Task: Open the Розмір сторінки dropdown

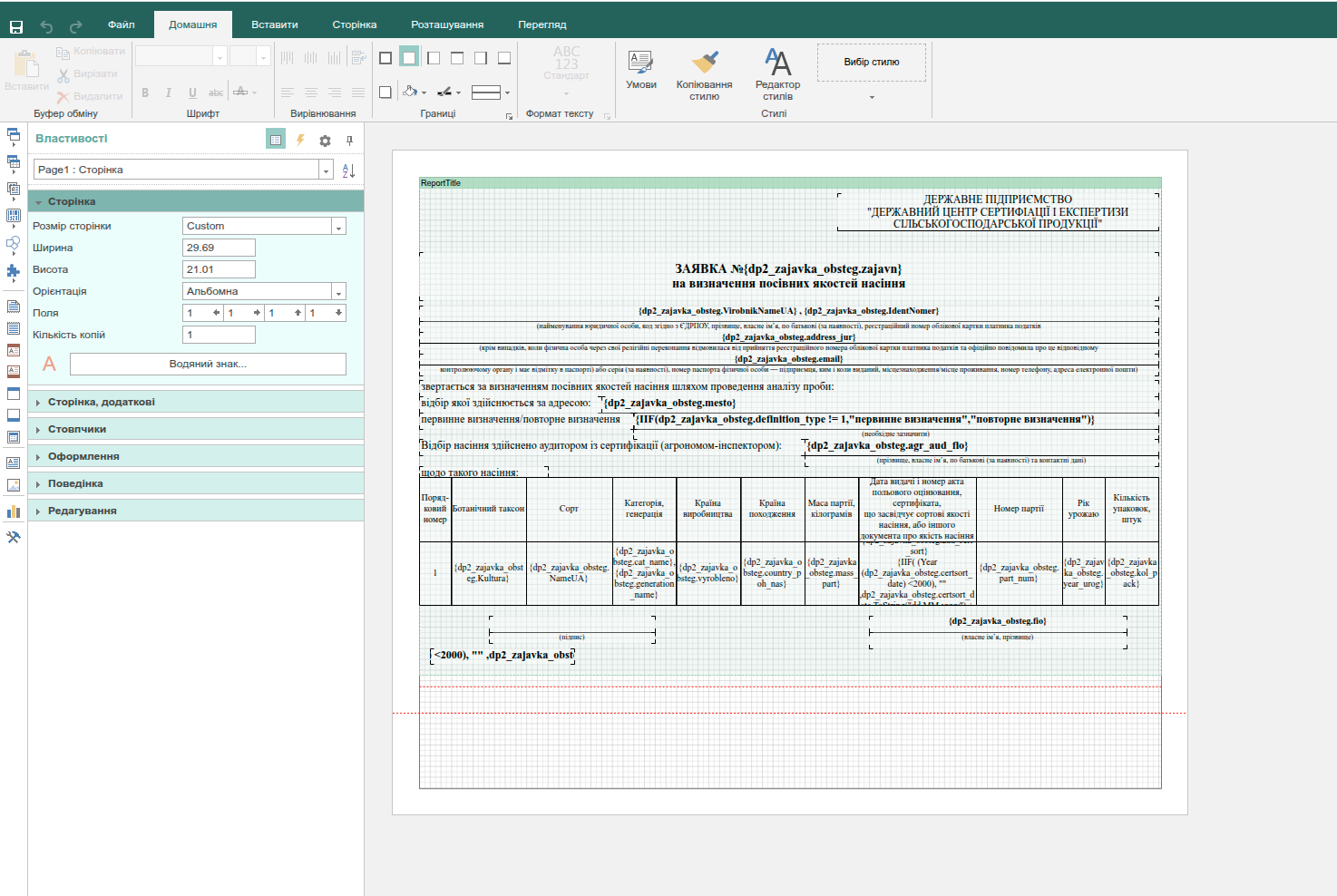Action: click(264, 226)
